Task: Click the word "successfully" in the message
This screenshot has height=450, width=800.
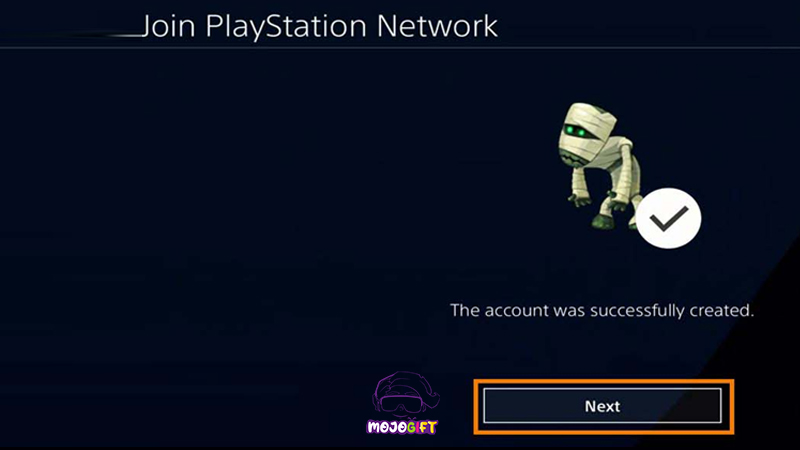Action: tap(637, 310)
